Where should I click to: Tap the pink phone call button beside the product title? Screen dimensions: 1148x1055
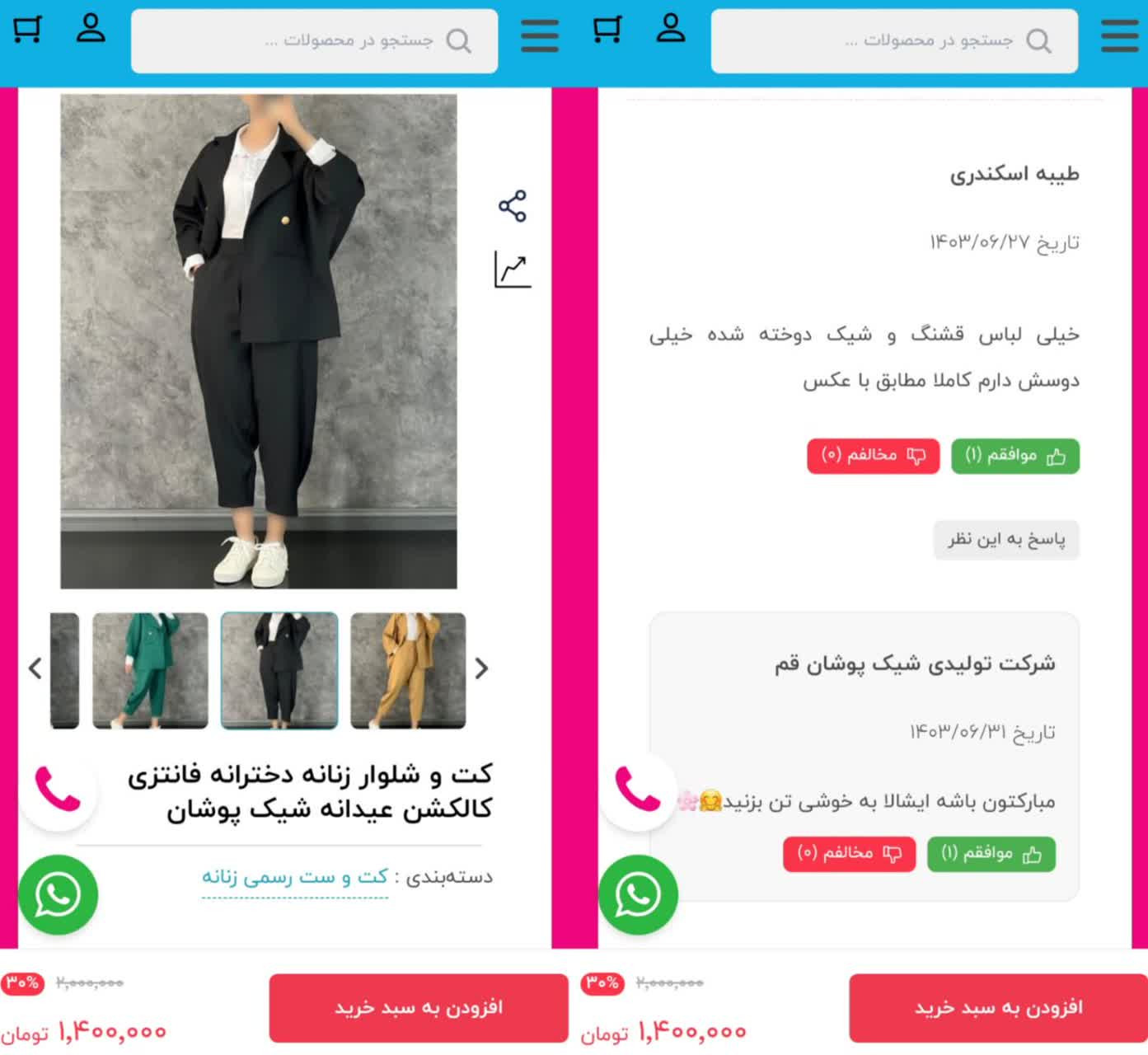coord(58,789)
